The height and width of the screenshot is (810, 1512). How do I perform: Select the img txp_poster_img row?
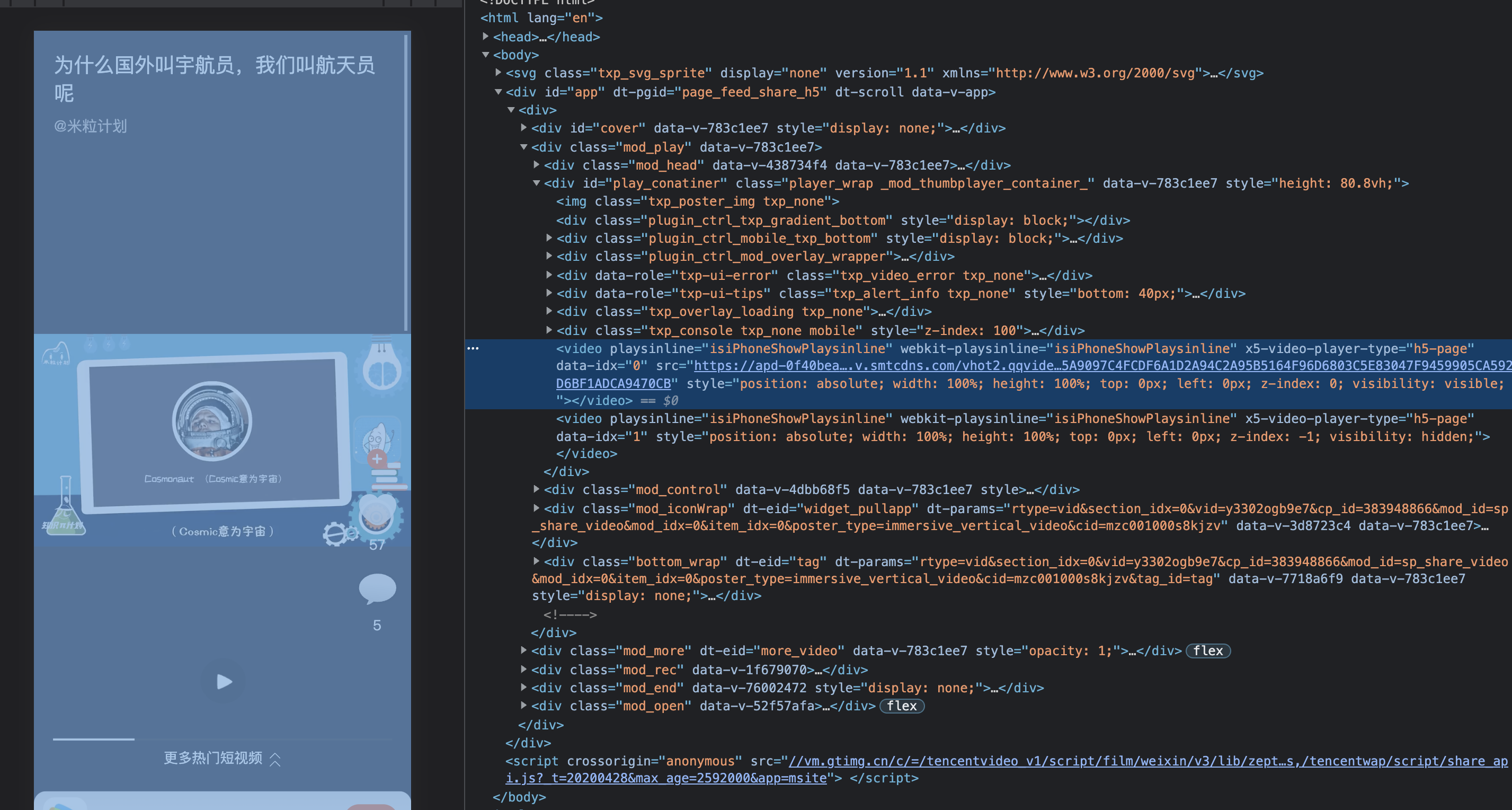point(698,201)
